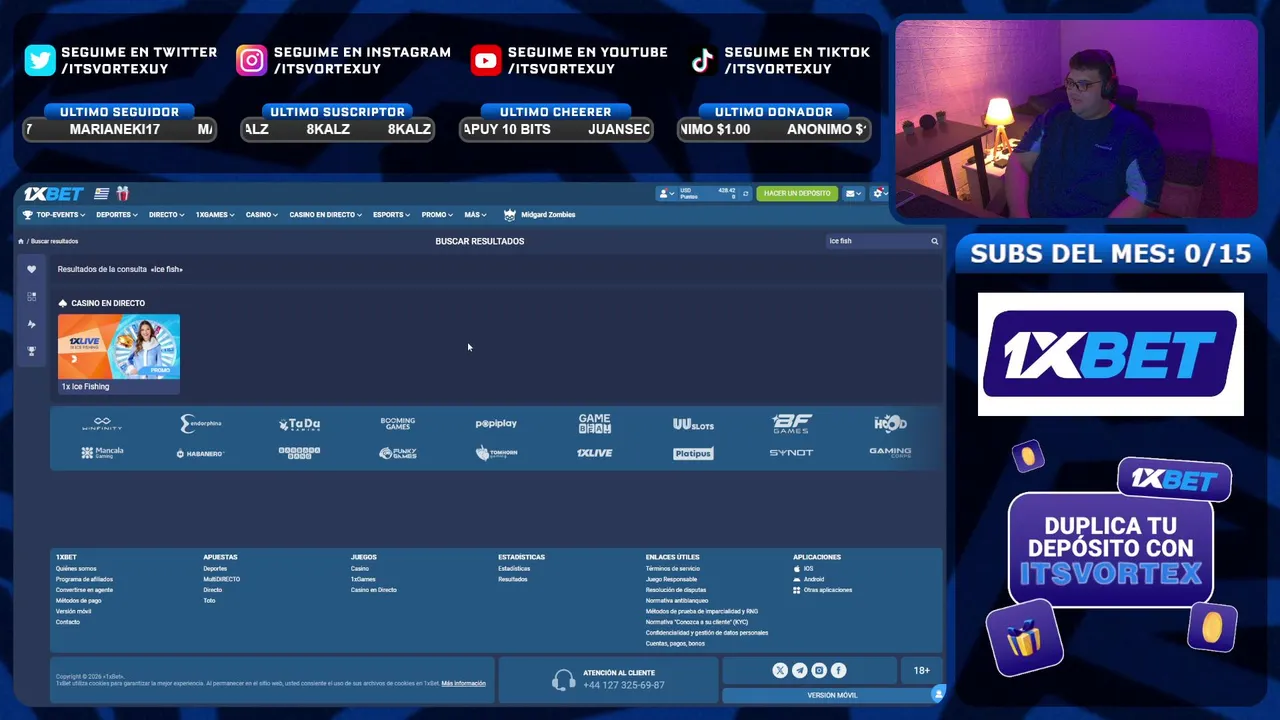This screenshot has height=720, width=1280.
Task: Open the Winfinity provider logo
Action: pyautogui.click(x=102, y=424)
